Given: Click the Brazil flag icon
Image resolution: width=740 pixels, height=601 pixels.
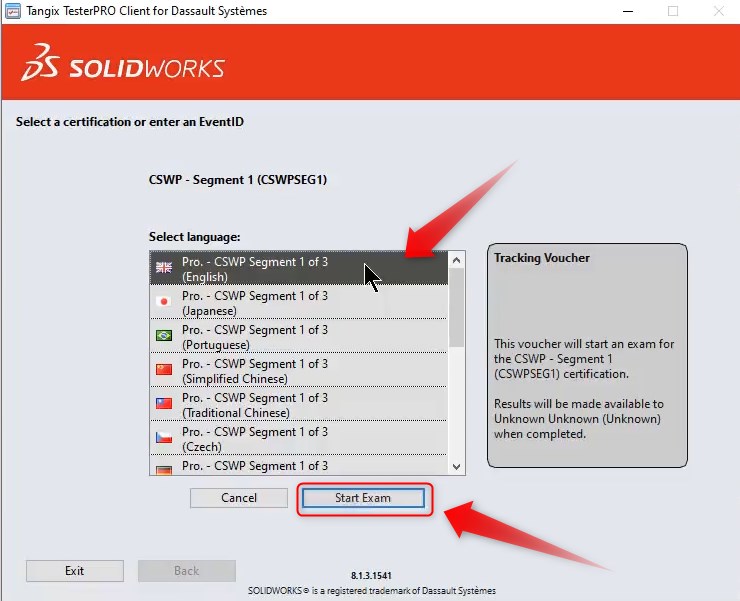Looking at the screenshot, I should 164,335.
